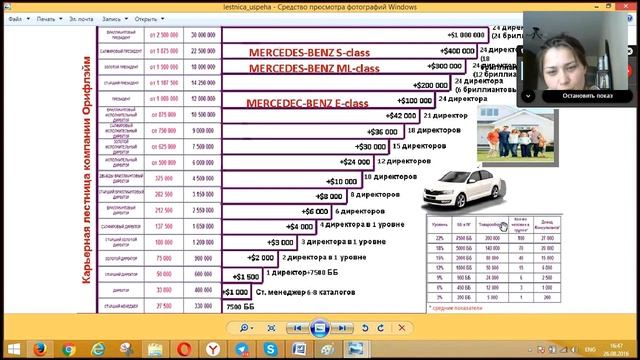
Task: Open the Печать dropdown menu
Action: tap(49, 19)
